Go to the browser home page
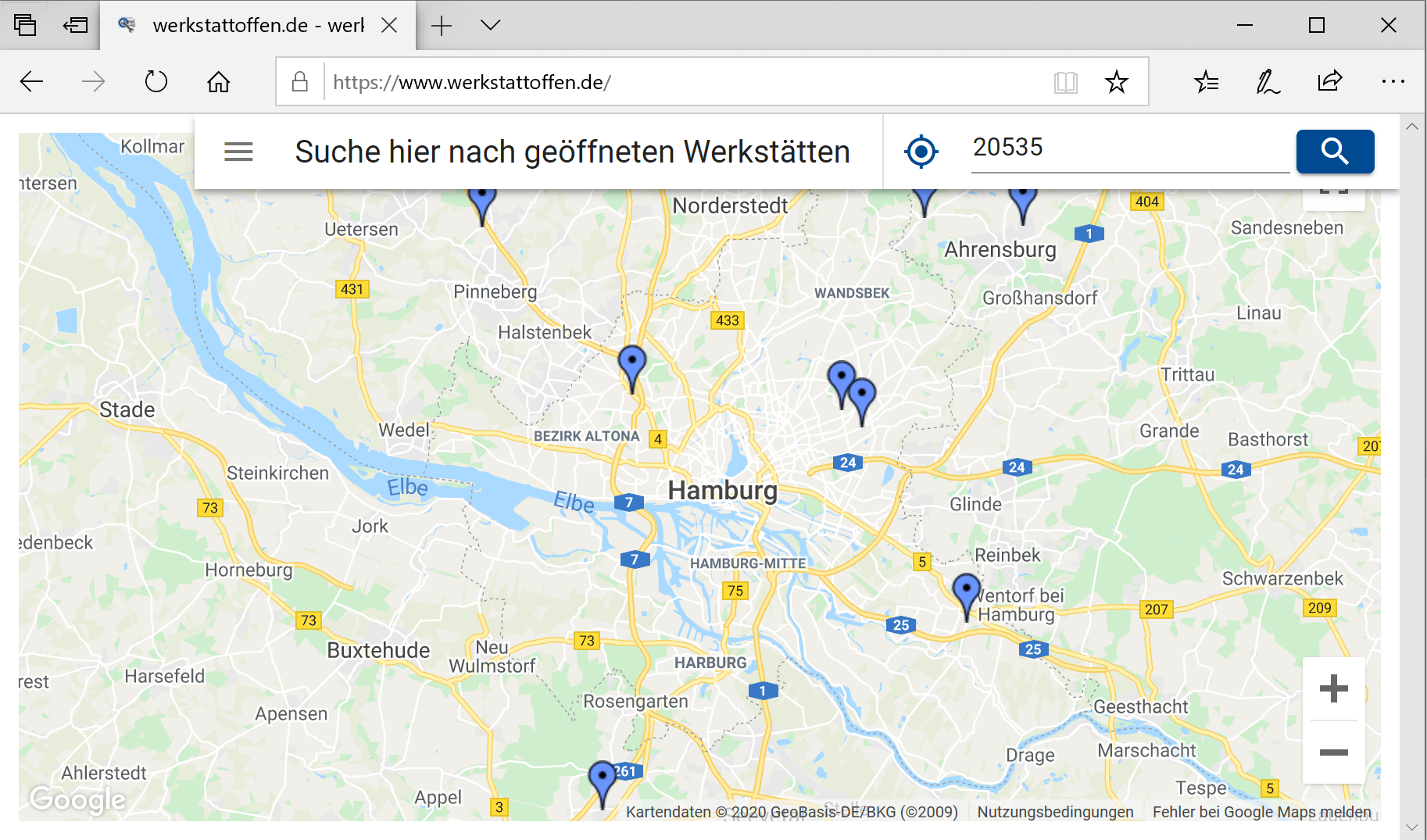 (219, 81)
